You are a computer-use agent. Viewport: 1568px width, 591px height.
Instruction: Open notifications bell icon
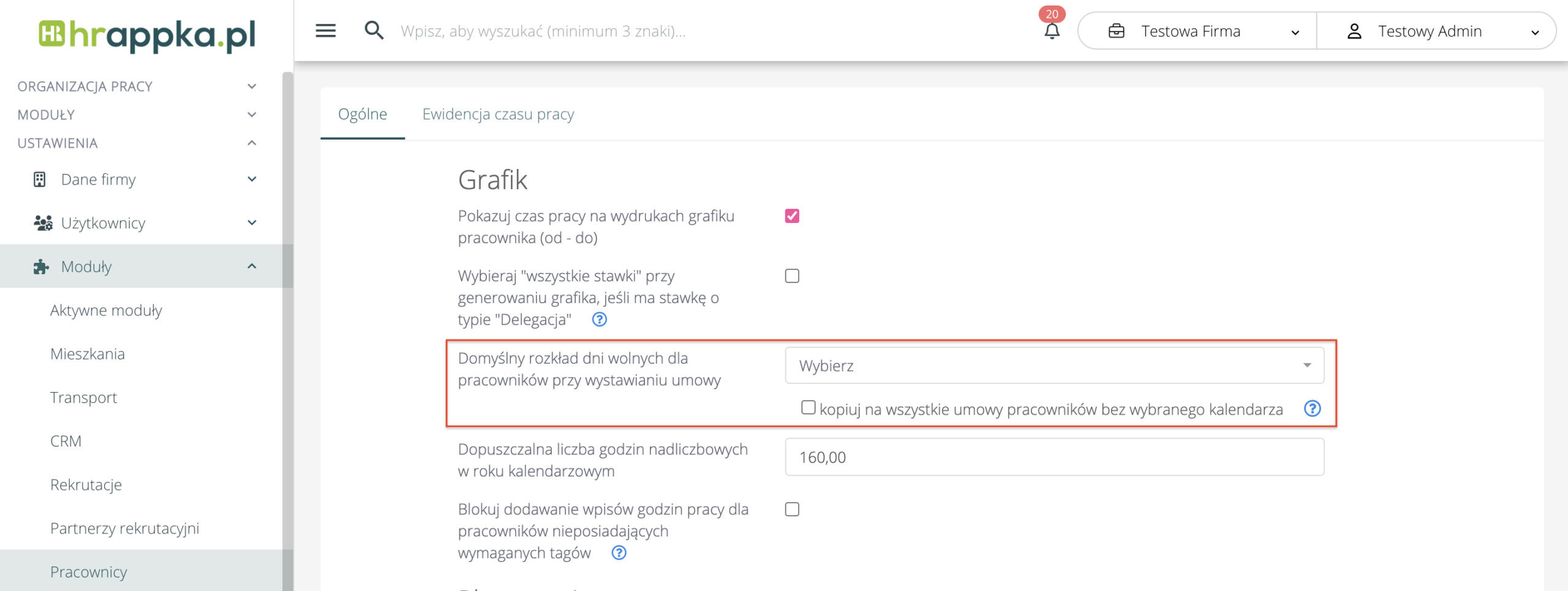pos(1052,31)
